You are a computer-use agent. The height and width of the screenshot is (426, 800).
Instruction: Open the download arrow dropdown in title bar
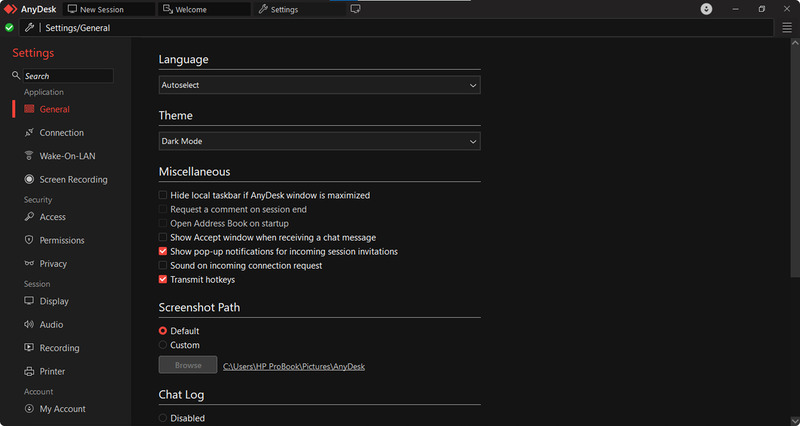[x=706, y=9]
